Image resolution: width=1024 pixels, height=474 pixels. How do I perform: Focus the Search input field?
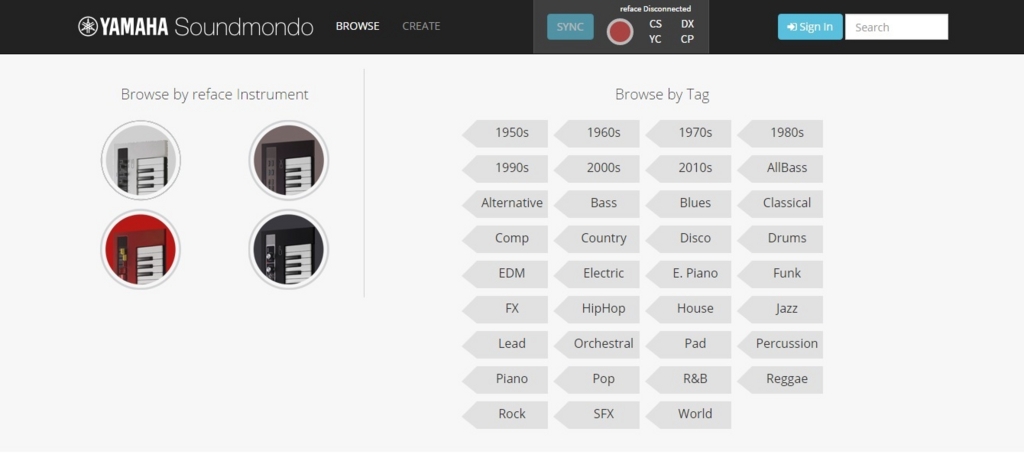point(897,27)
